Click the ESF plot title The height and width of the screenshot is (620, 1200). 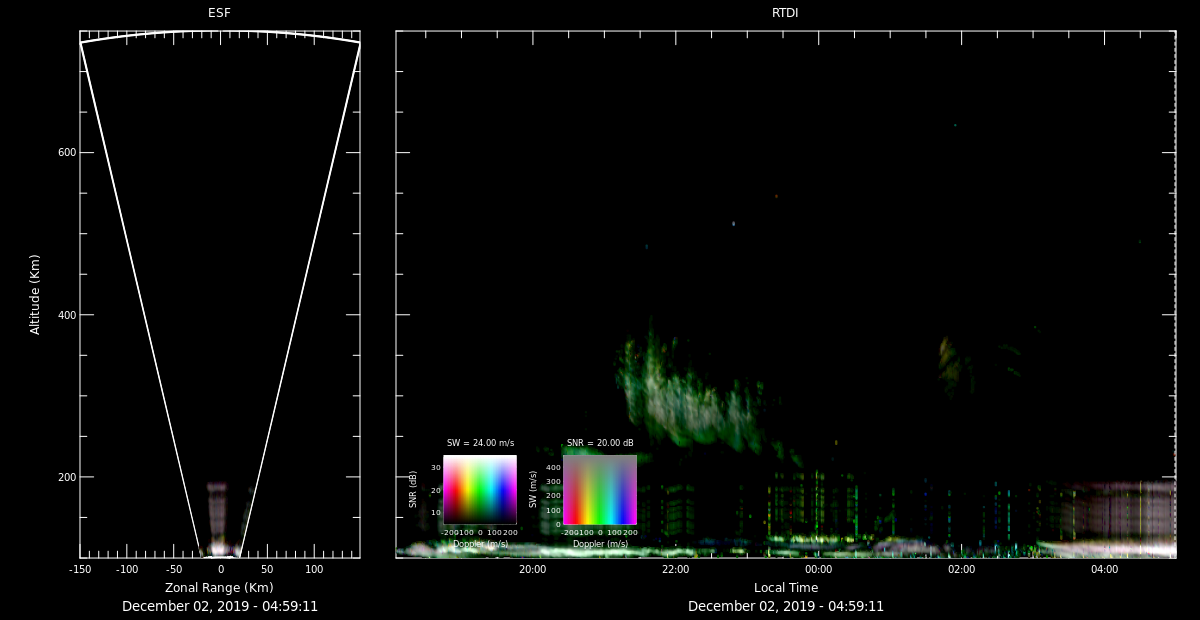[x=220, y=13]
